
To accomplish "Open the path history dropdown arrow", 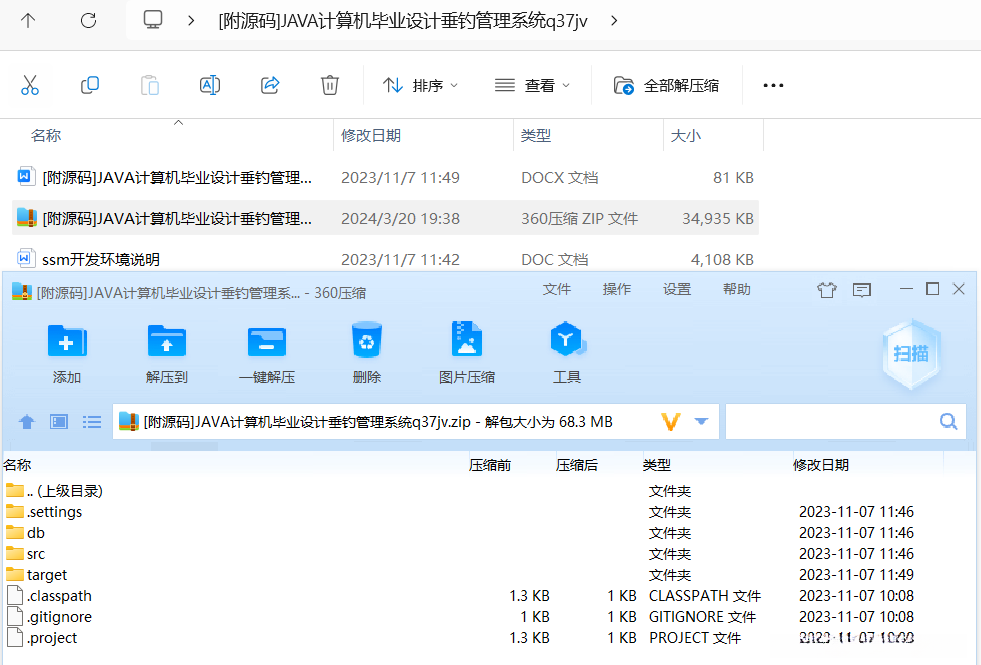I will 701,422.
